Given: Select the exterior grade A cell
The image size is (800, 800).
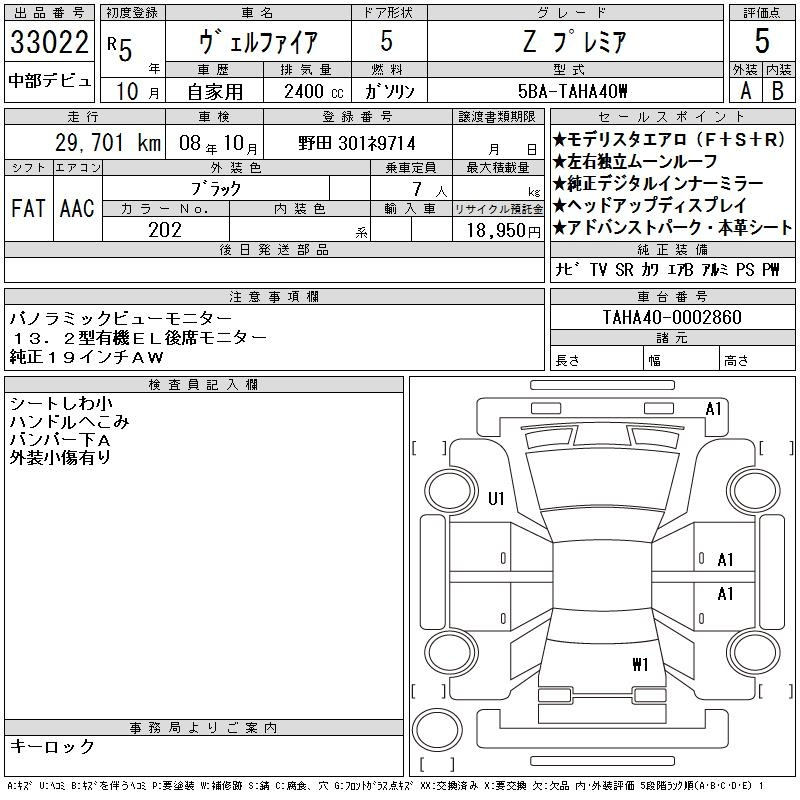Looking at the screenshot, I should pyautogui.click(x=745, y=90).
